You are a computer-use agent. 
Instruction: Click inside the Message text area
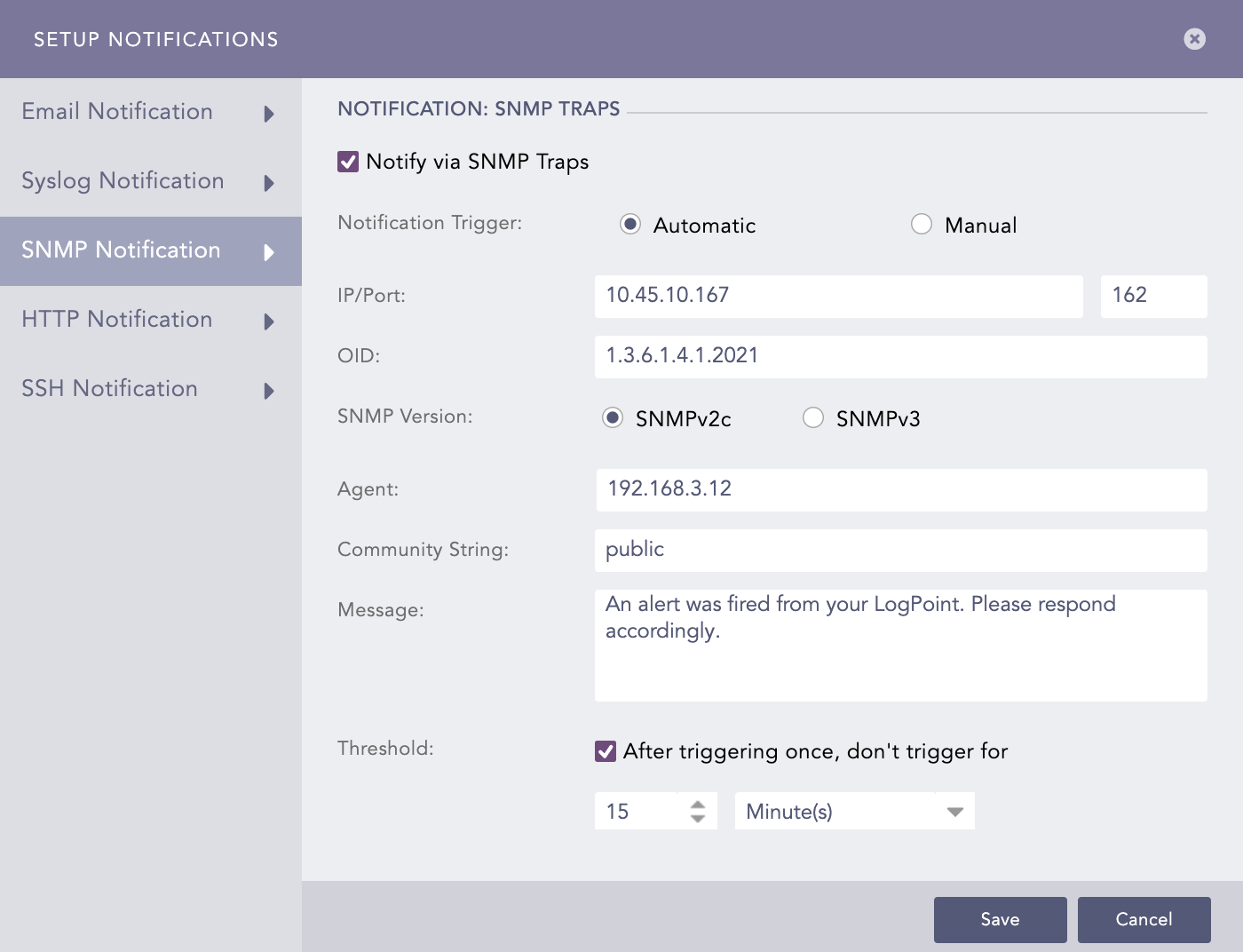[900, 645]
